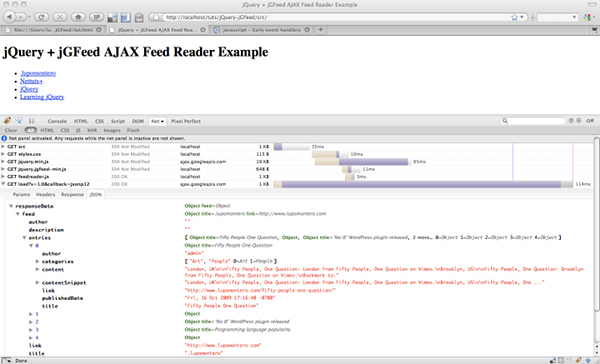600x364 pixels.
Task: Click the status bar icon at bottom left
Action: pyautogui.click(x=6, y=360)
